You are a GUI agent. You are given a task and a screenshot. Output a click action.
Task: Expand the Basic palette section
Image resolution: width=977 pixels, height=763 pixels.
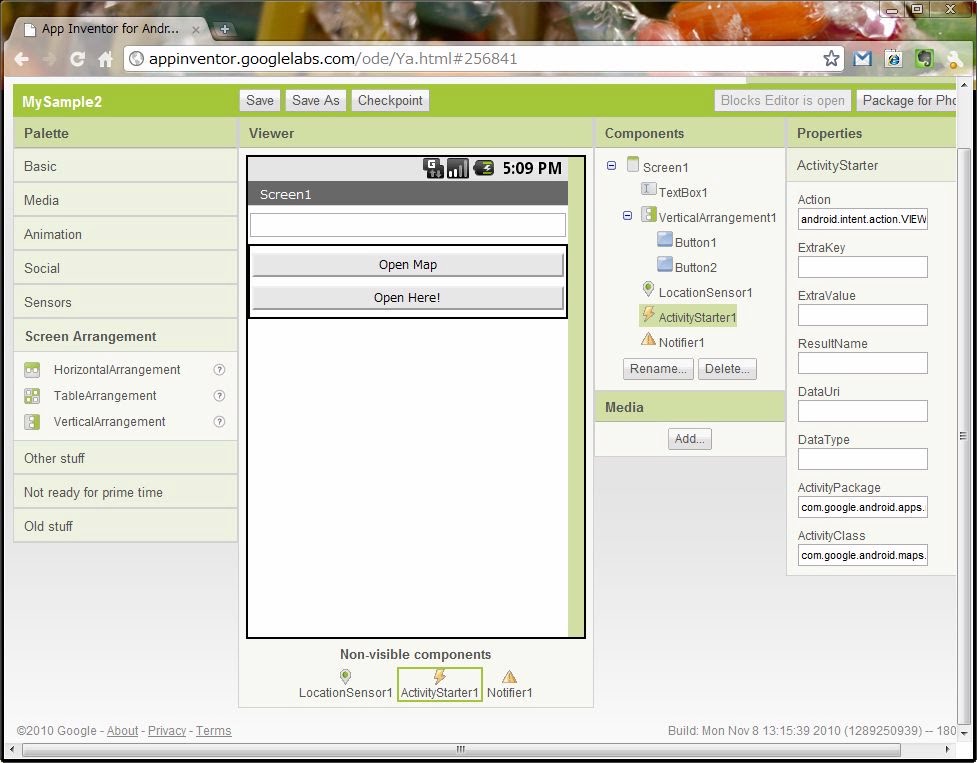(40, 166)
